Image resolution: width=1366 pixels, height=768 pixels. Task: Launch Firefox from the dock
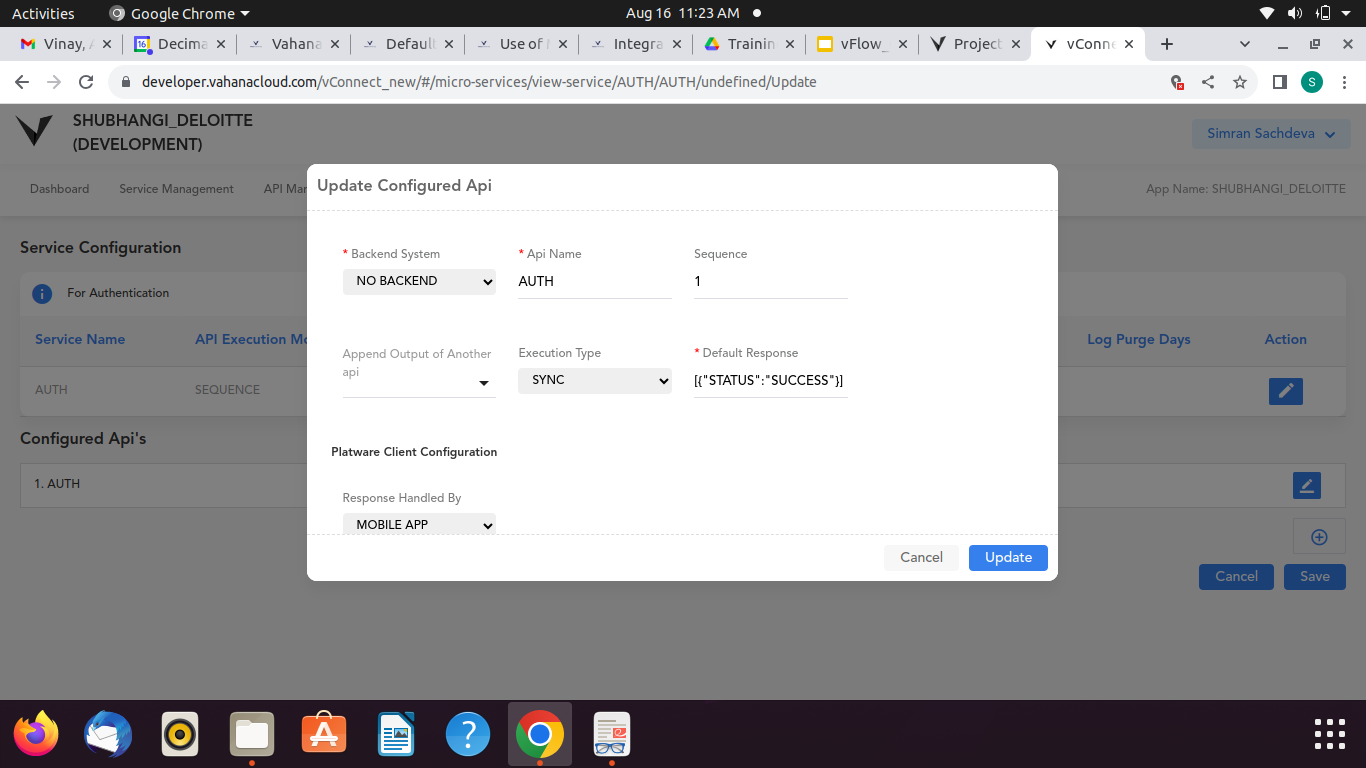pyautogui.click(x=37, y=735)
